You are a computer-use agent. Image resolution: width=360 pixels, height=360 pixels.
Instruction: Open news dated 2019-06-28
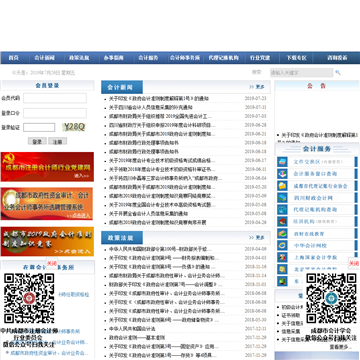click(x=162, y=125)
